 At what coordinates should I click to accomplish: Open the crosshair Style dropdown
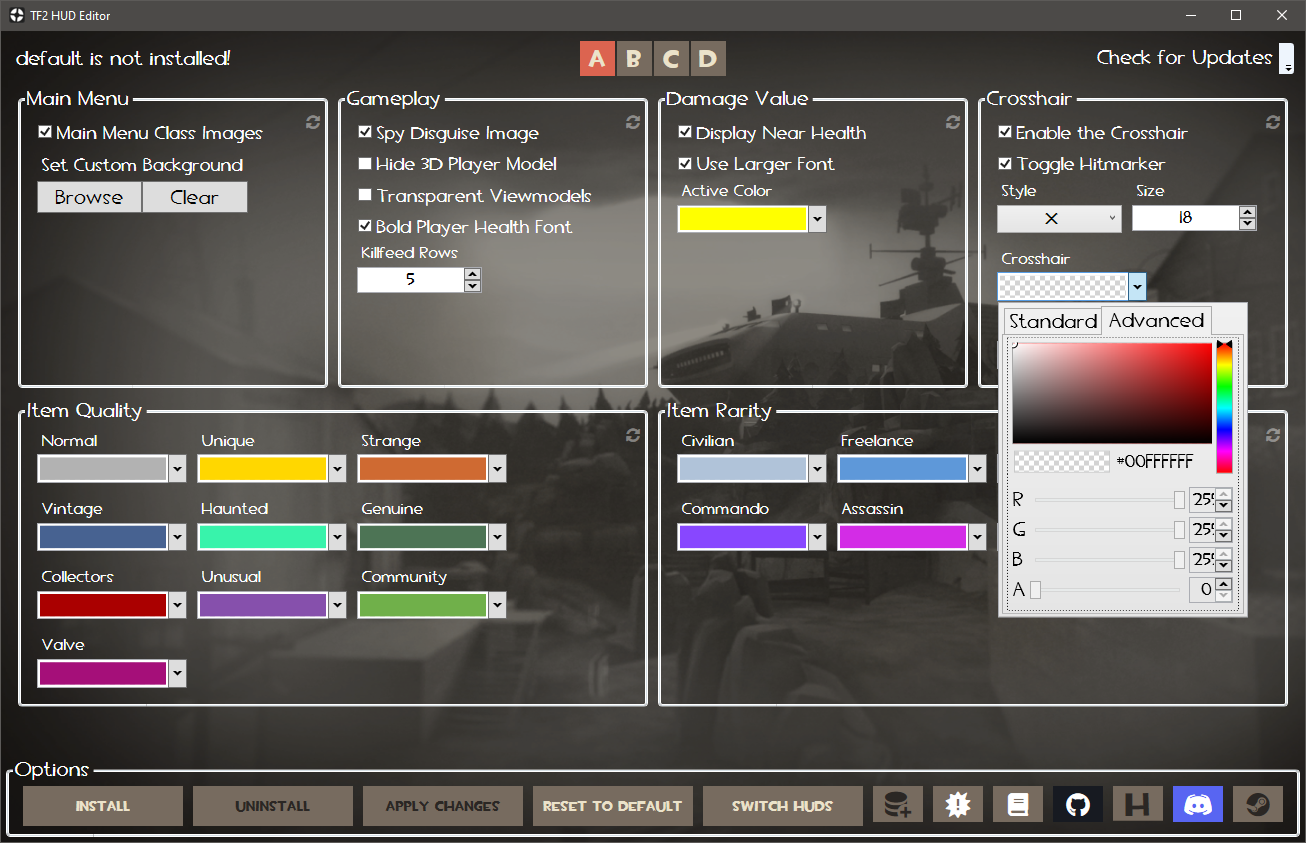[1059, 218]
